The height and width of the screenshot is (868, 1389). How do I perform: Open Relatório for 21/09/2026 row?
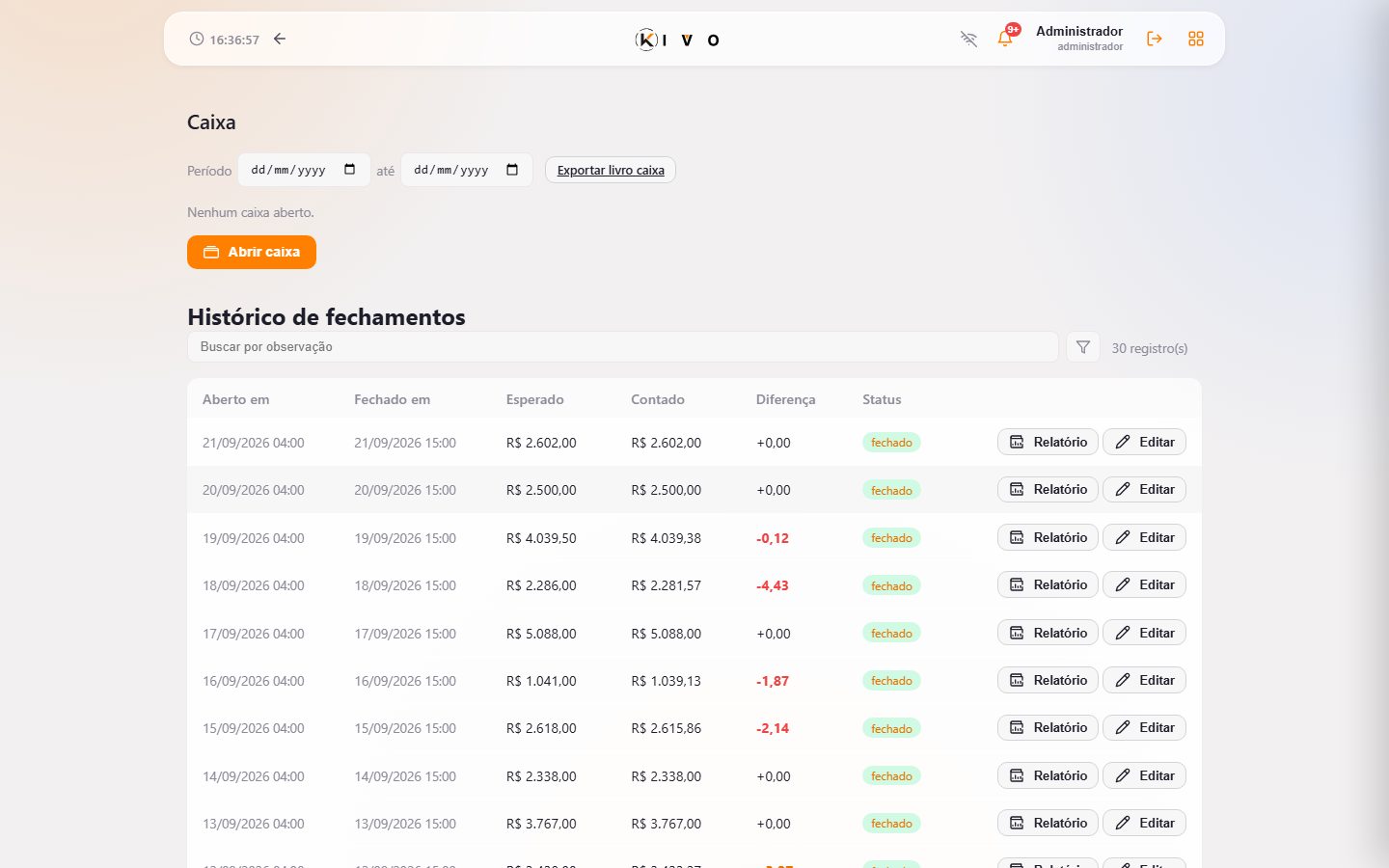1048,442
